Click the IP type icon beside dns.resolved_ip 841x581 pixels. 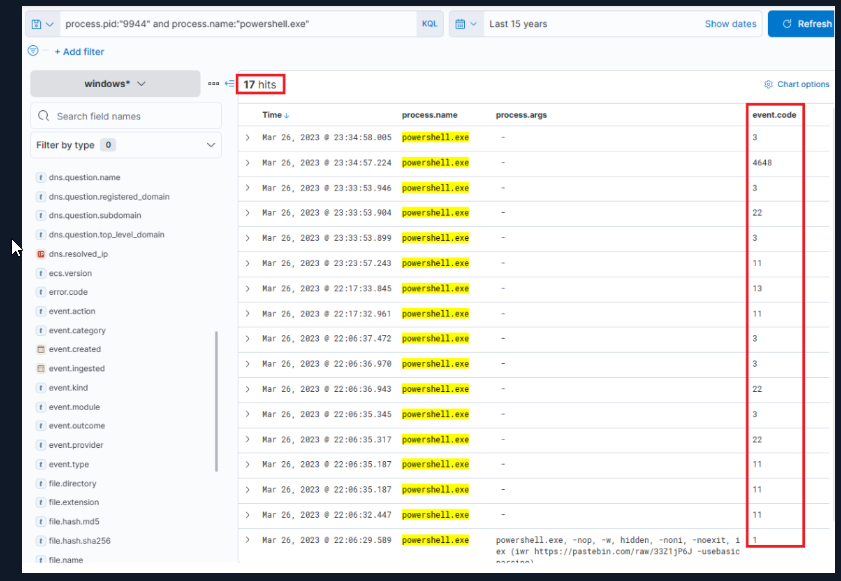[x=40, y=254]
